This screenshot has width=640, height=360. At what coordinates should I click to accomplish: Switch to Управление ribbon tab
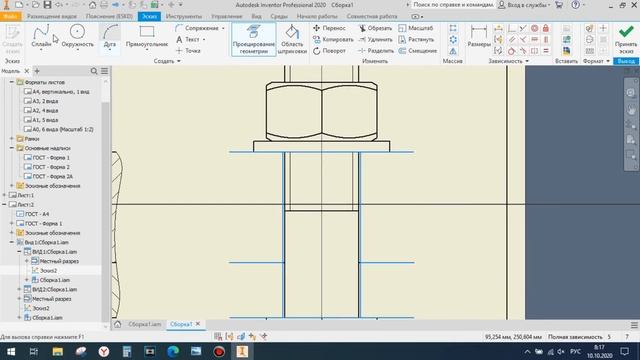tap(227, 16)
